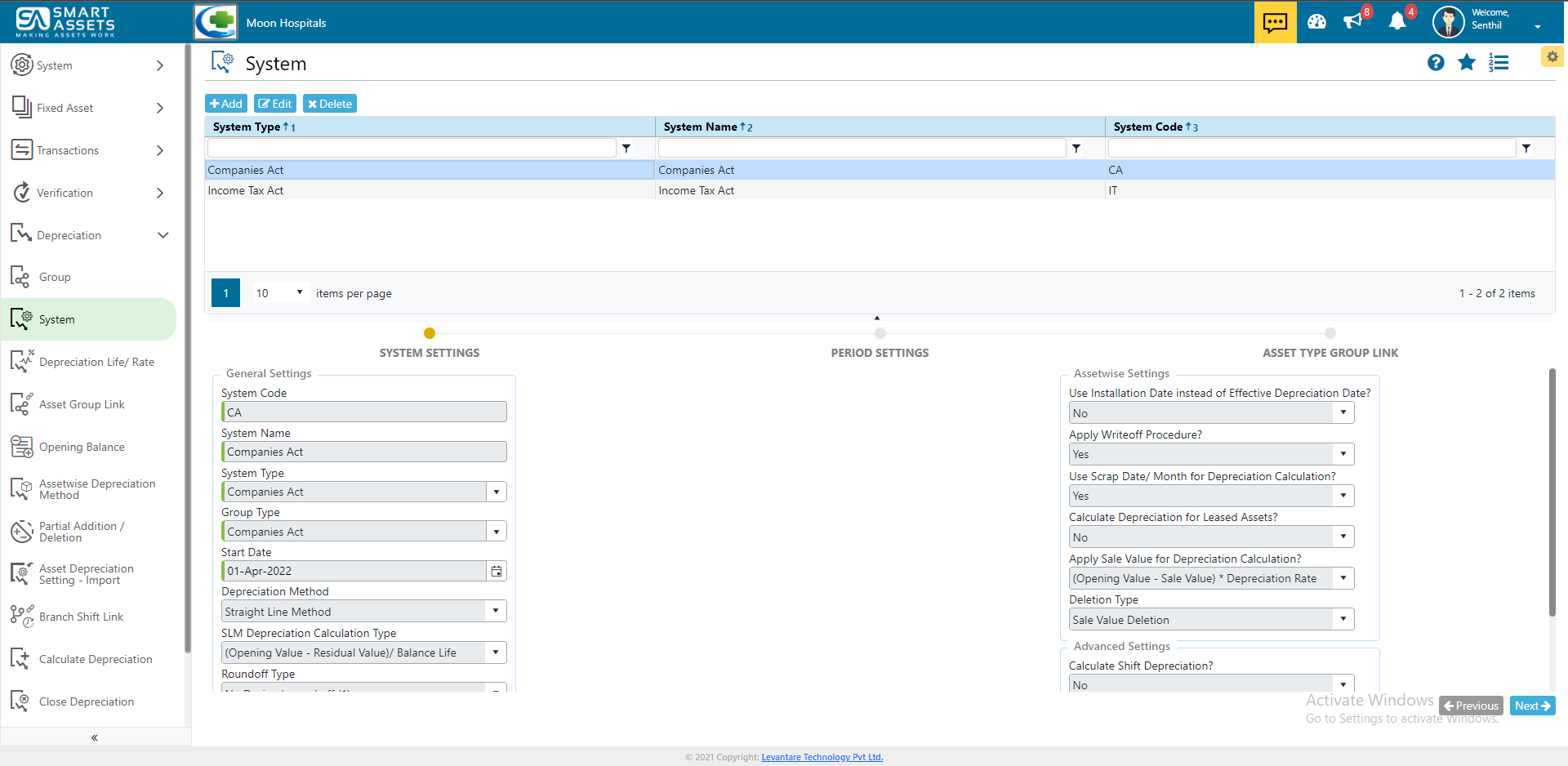Open the dashboard gauge icon
The height and width of the screenshot is (766, 1568).
pyautogui.click(x=1316, y=22)
